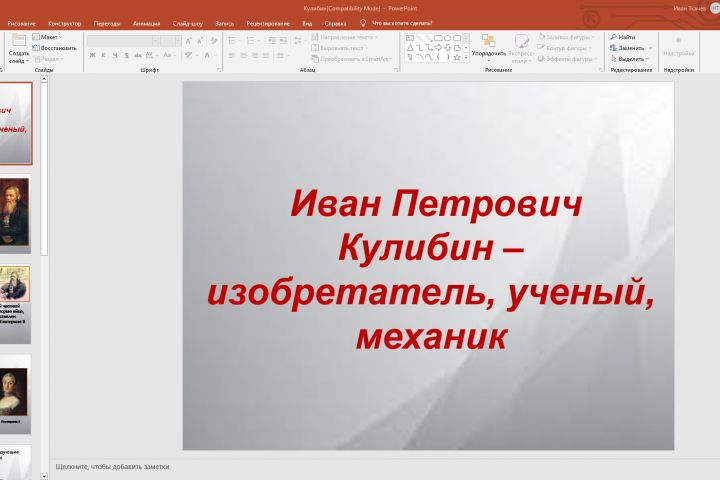
Task: Expand the Выделить select dropdown
Action: [630, 59]
